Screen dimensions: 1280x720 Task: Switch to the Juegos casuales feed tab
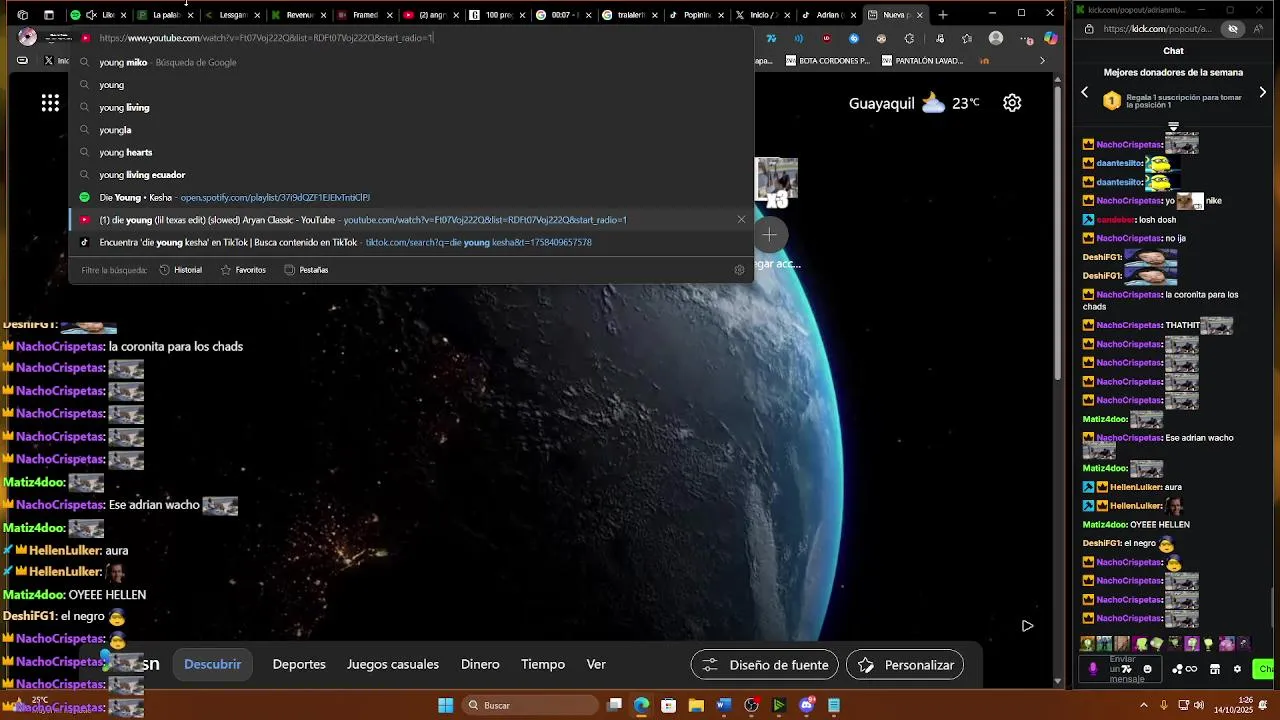[393, 664]
